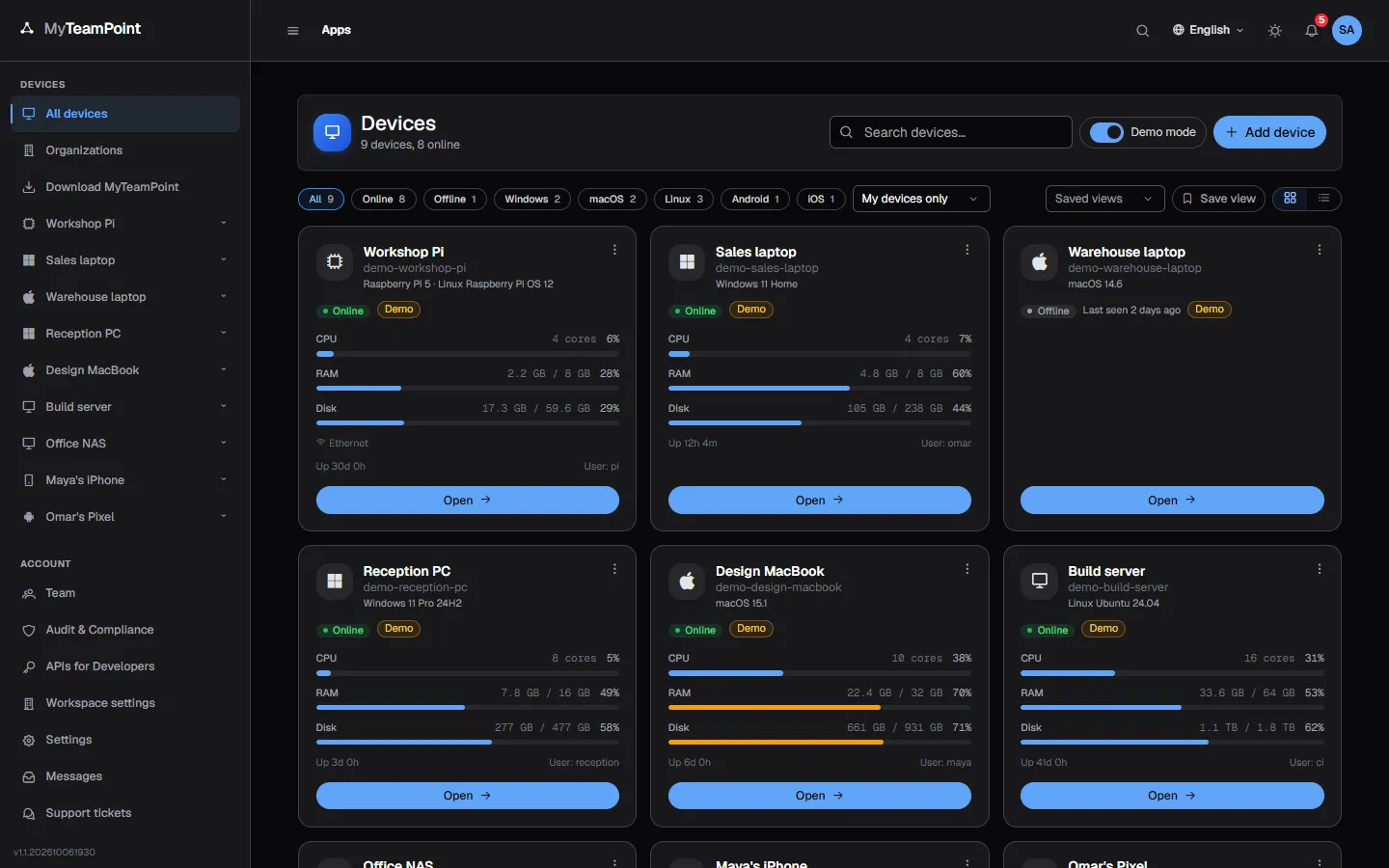This screenshot has width=1389, height=868.
Task: Open Reception PC card three-dot menu
Action: (614, 569)
